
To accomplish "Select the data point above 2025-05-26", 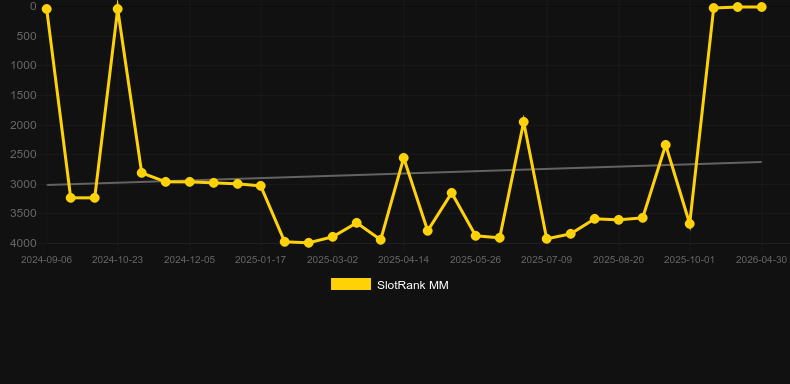I will coord(476,235).
